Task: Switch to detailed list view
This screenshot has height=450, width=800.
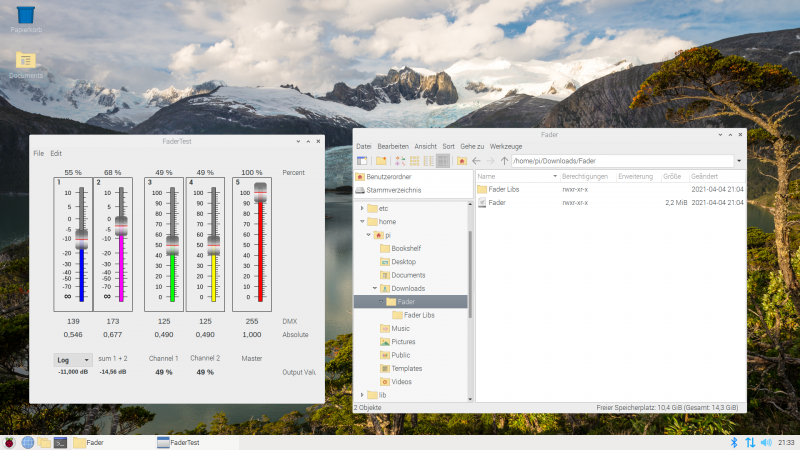Action: [x=442, y=160]
